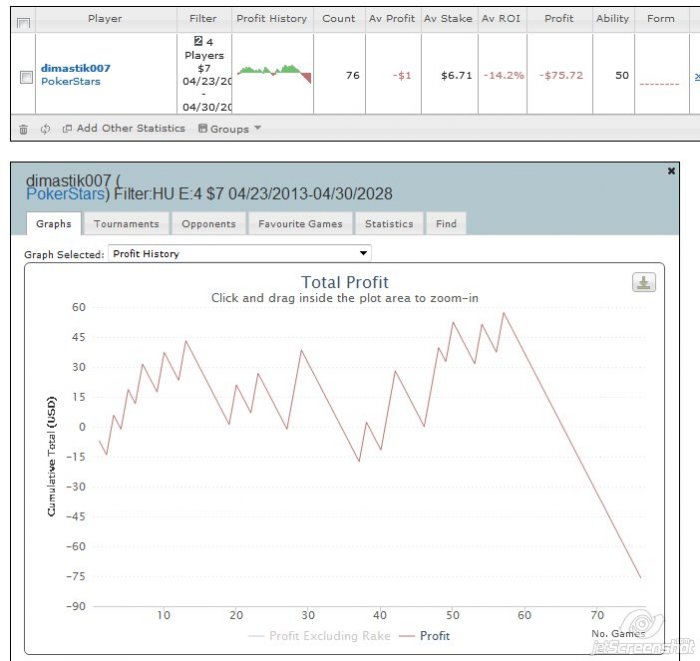Sort by the Player column header
This screenshot has width=700, height=661.
105,19
